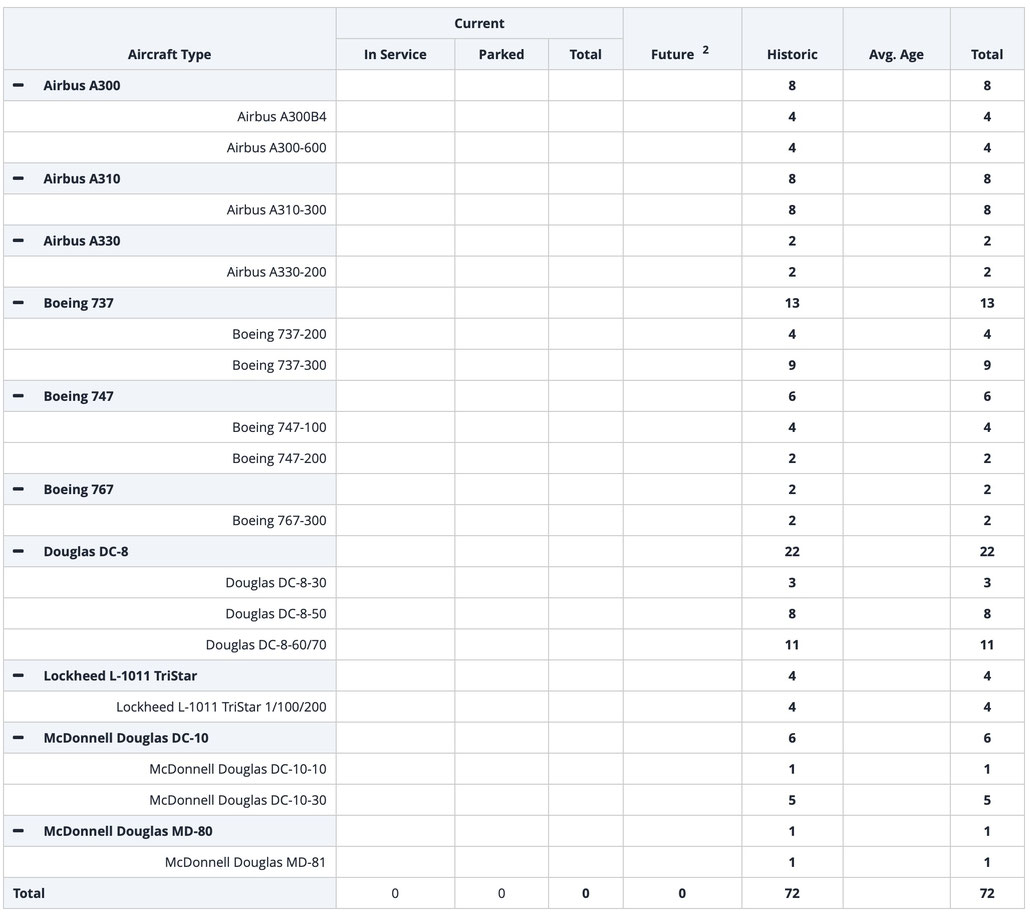Collapse the Boeing 767 group
Screen dimensions: 1030x913
click(18, 489)
